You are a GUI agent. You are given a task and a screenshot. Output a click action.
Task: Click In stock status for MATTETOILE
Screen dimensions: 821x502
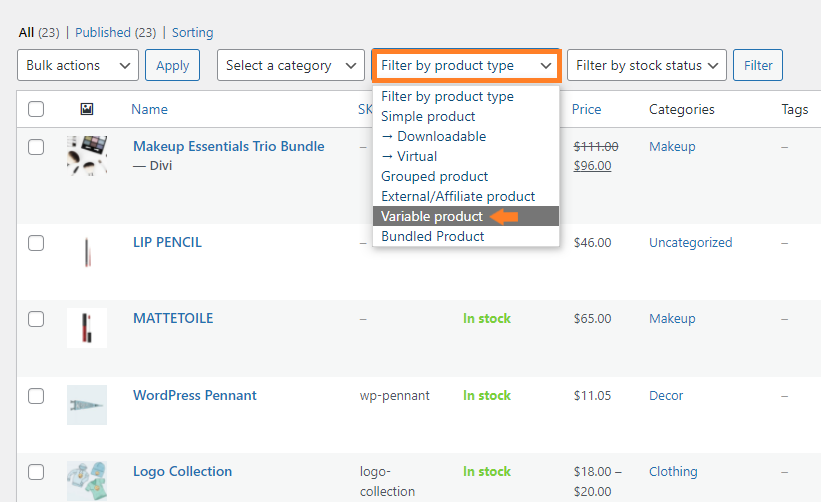coord(487,318)
